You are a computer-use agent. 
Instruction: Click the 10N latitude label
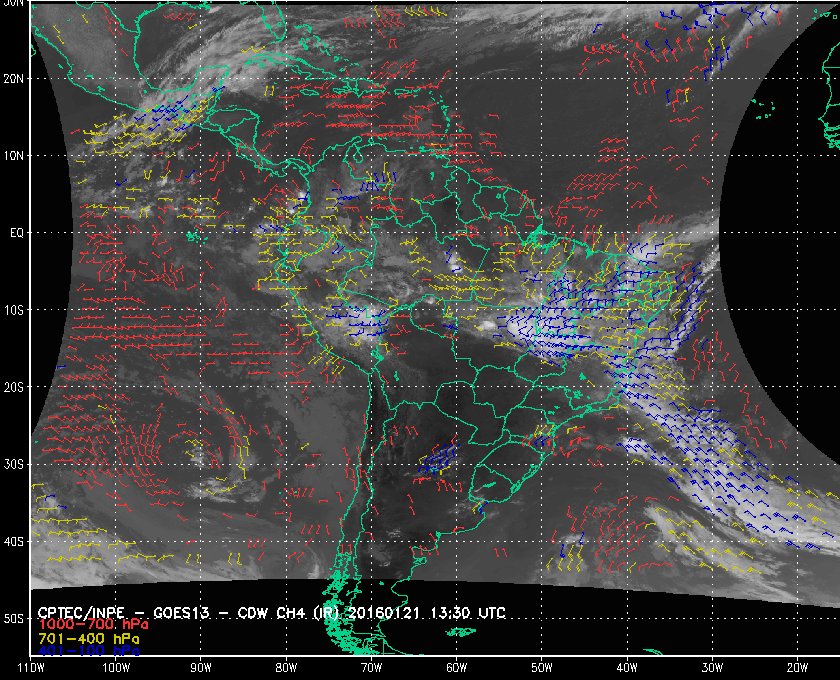[x=13, y=156]
